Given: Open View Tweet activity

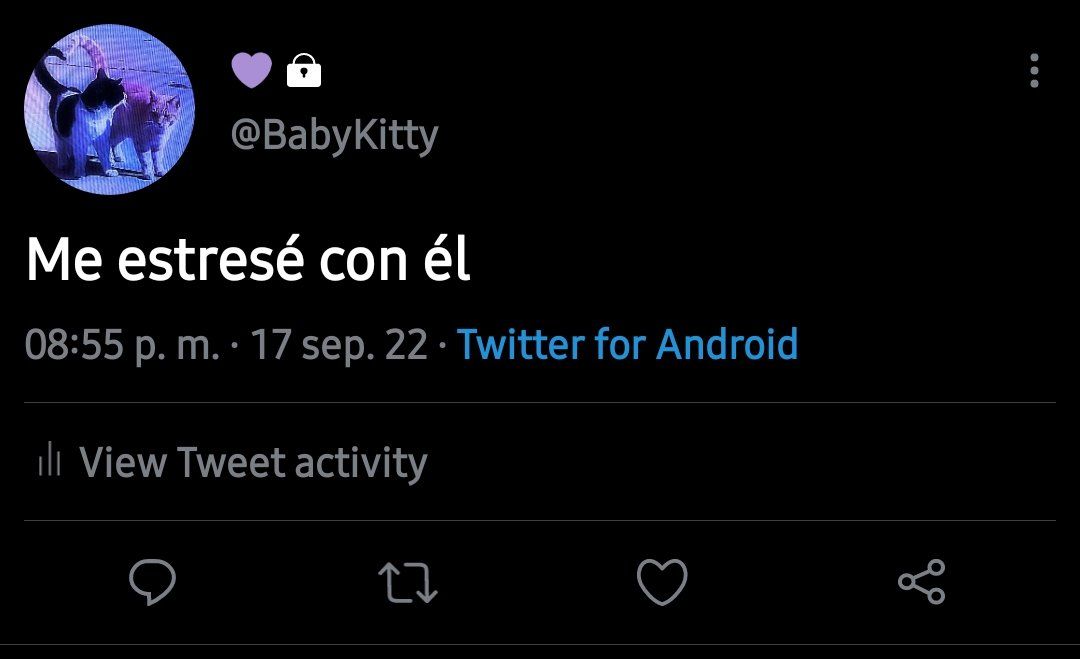Looking at the screenshot, I should click(233, 461).
